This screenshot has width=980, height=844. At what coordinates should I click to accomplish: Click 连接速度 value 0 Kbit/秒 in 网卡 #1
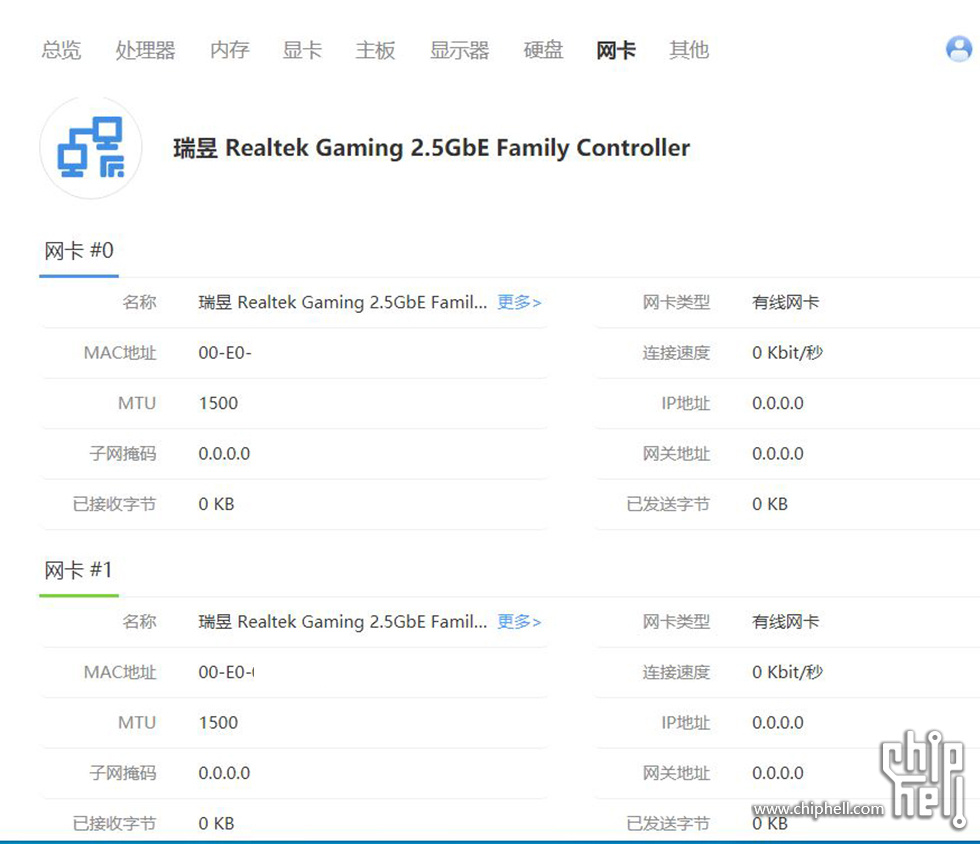tap(788, 673)
